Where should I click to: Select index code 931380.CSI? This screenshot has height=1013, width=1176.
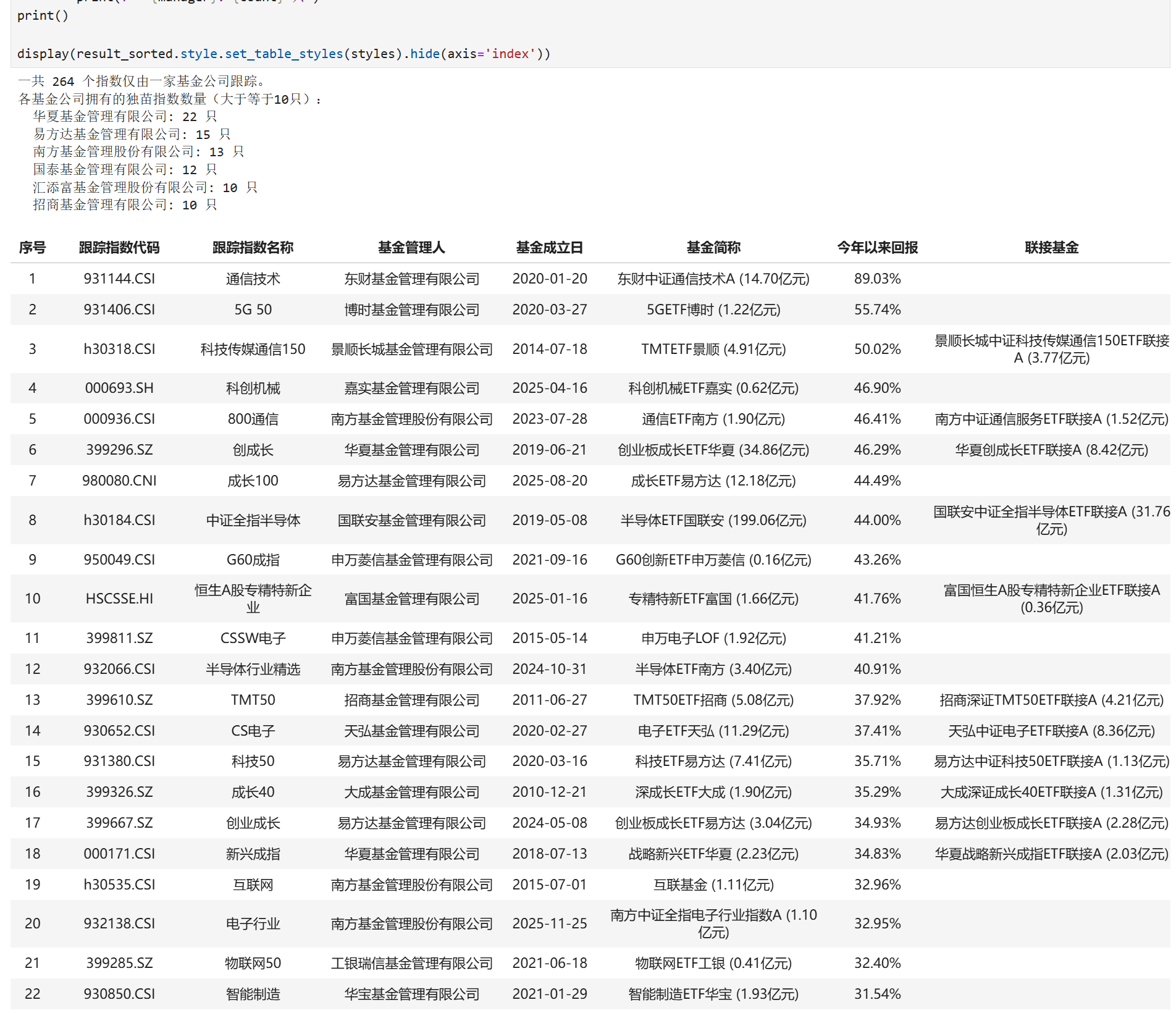pyautogui.click(x=119, y=761)
